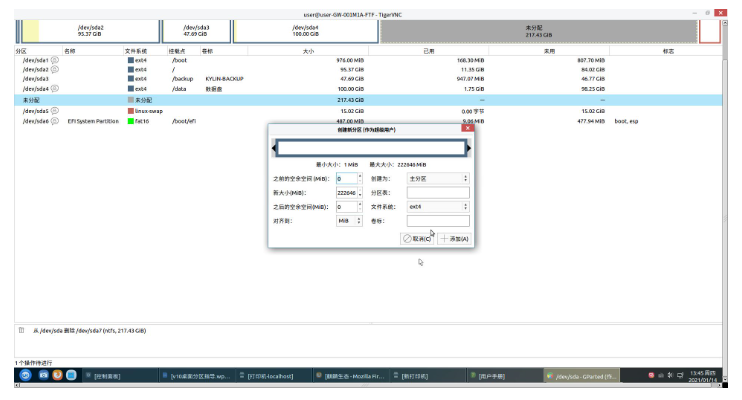Viewport: 742px width, 400px height.
Task: Click the 之前的空余空间 spin field
Action: tap(346, 178)
